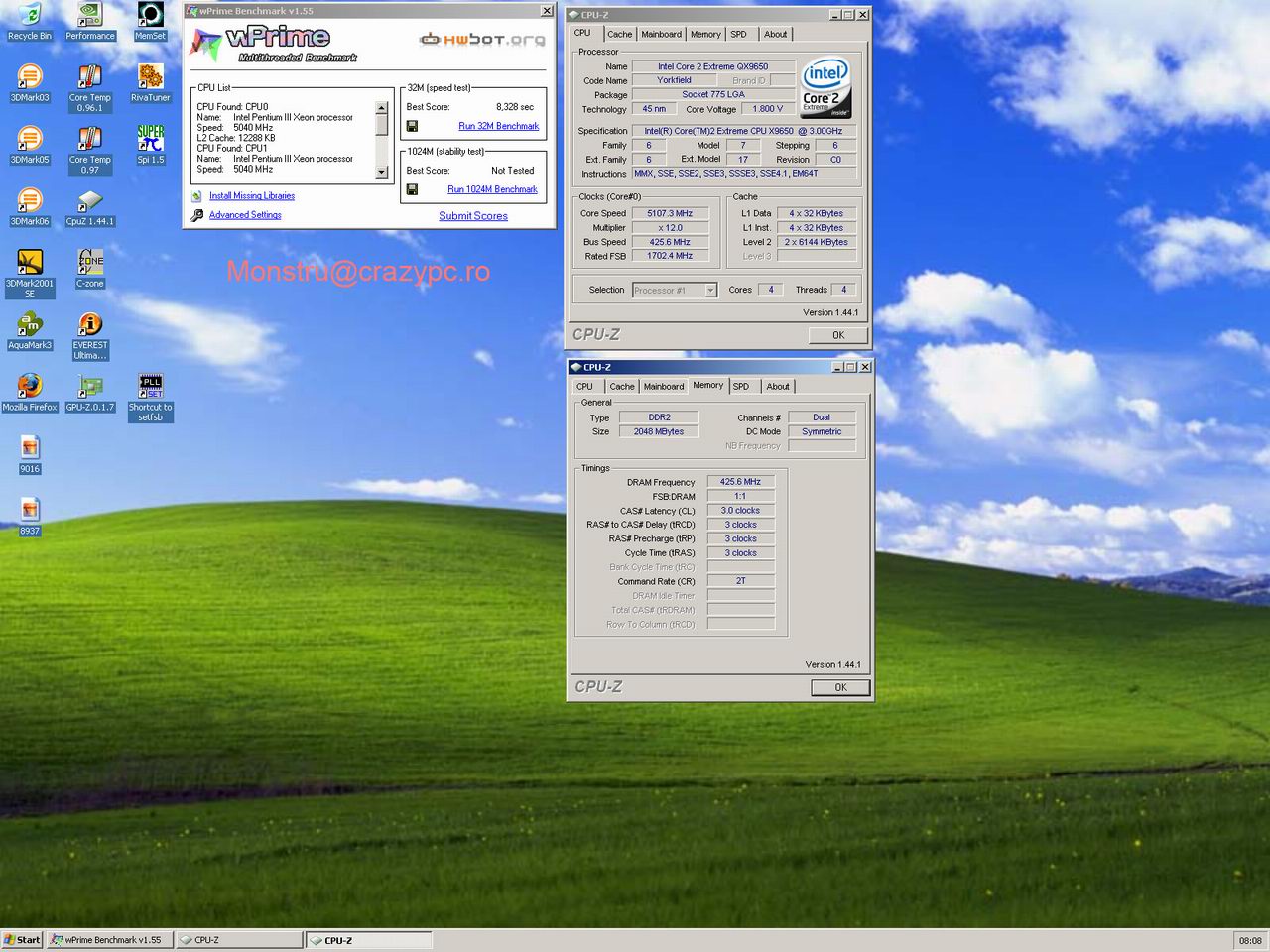Open About tab in lower CPU-Z window
1270x952 pixels.
click(778, 387)
